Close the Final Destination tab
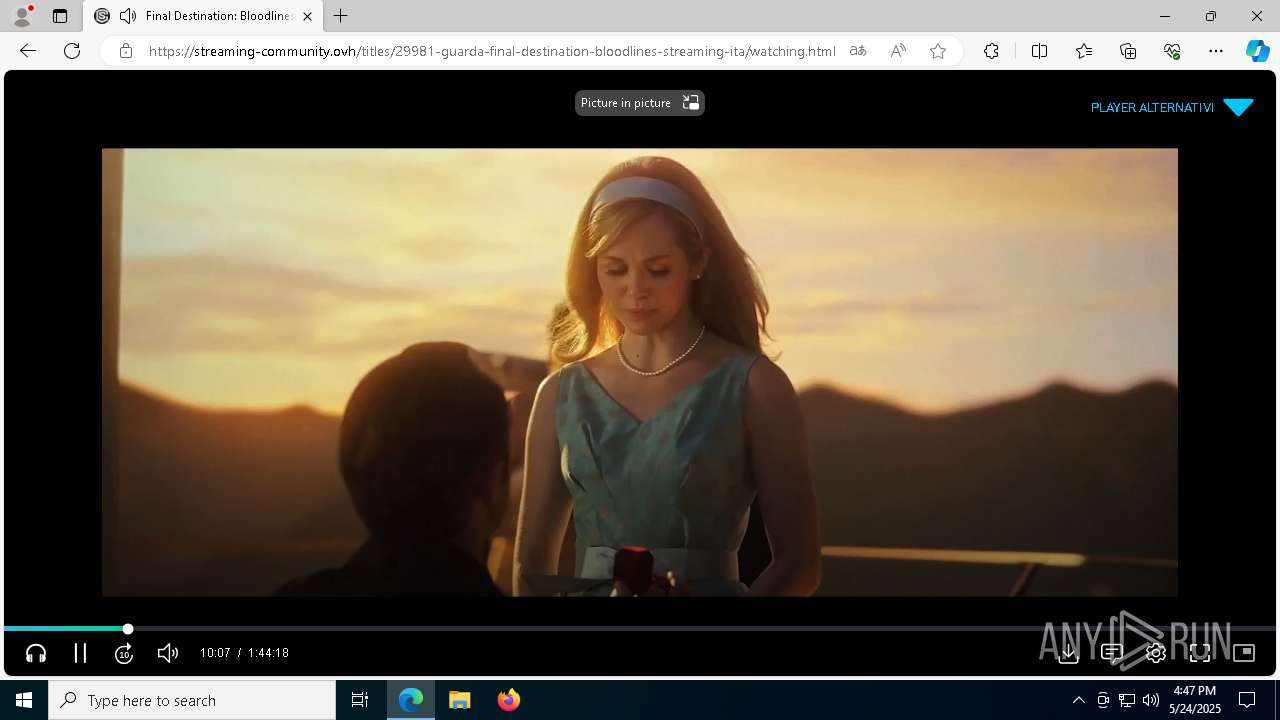The width and height of the screenshot is (1280, 720). coord(307,16)
